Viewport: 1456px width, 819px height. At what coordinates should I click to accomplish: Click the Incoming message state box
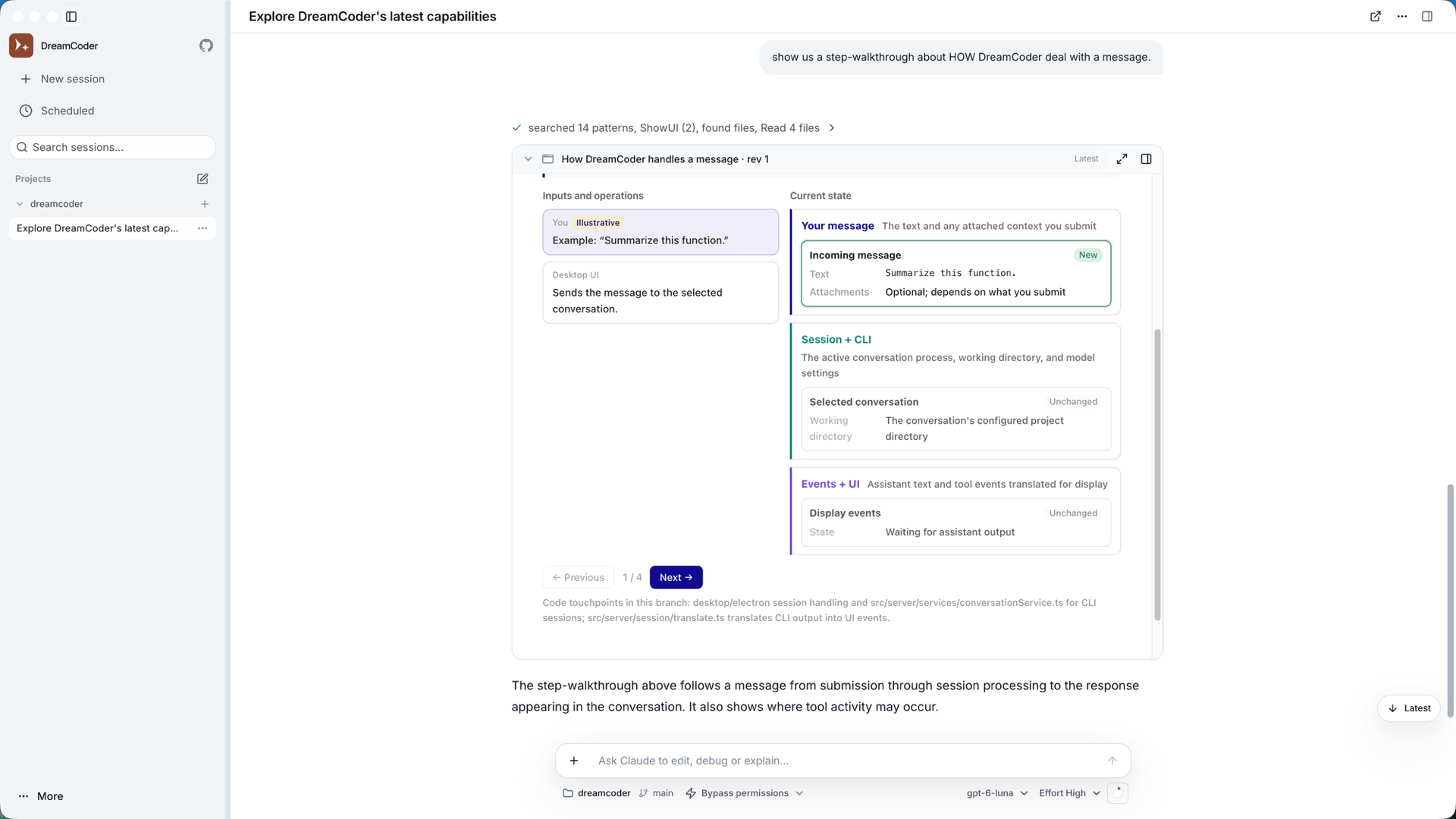(x=955, y=274)
